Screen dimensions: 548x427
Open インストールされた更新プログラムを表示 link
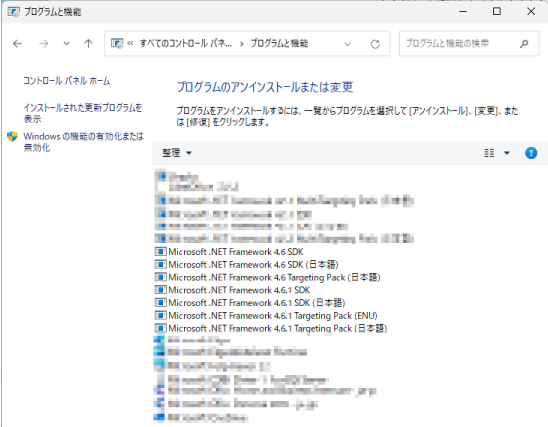coord(82,113)
